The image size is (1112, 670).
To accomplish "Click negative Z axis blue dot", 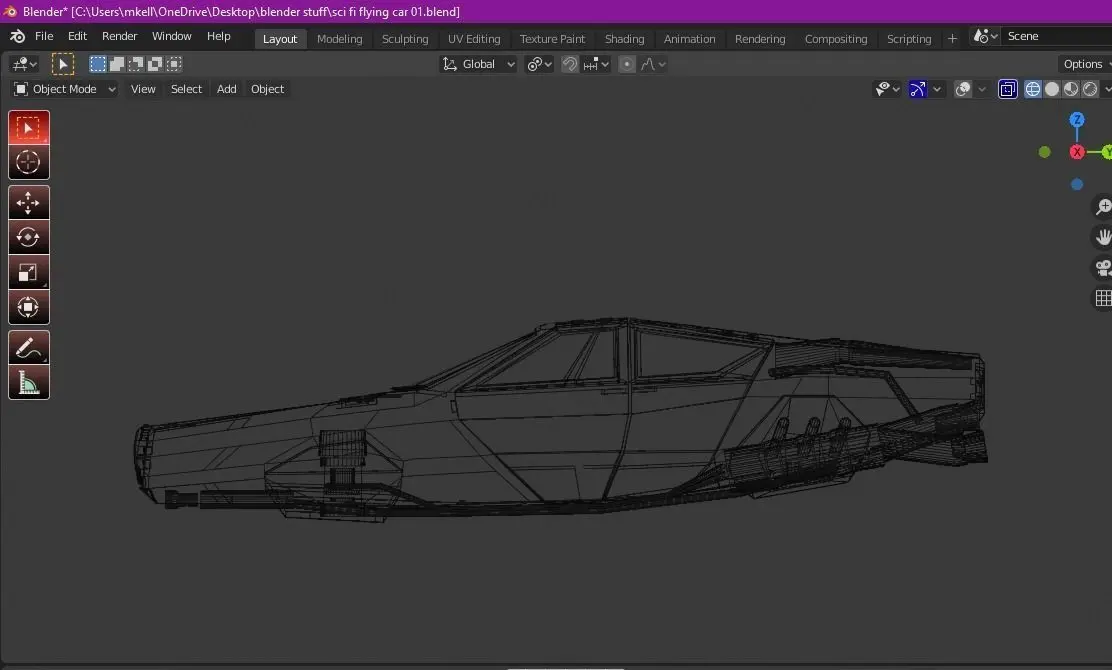I will pos(1077,184).
